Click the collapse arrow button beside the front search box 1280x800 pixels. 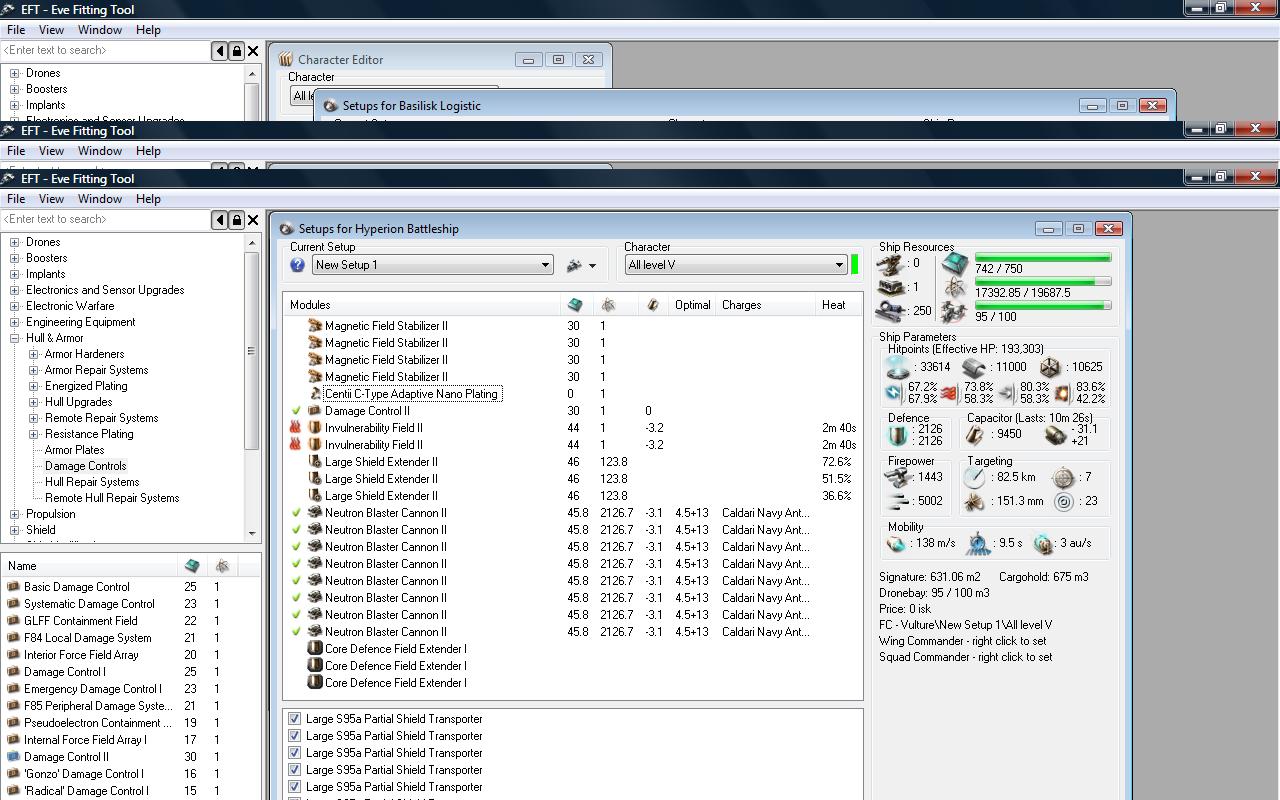pos(220,219)
